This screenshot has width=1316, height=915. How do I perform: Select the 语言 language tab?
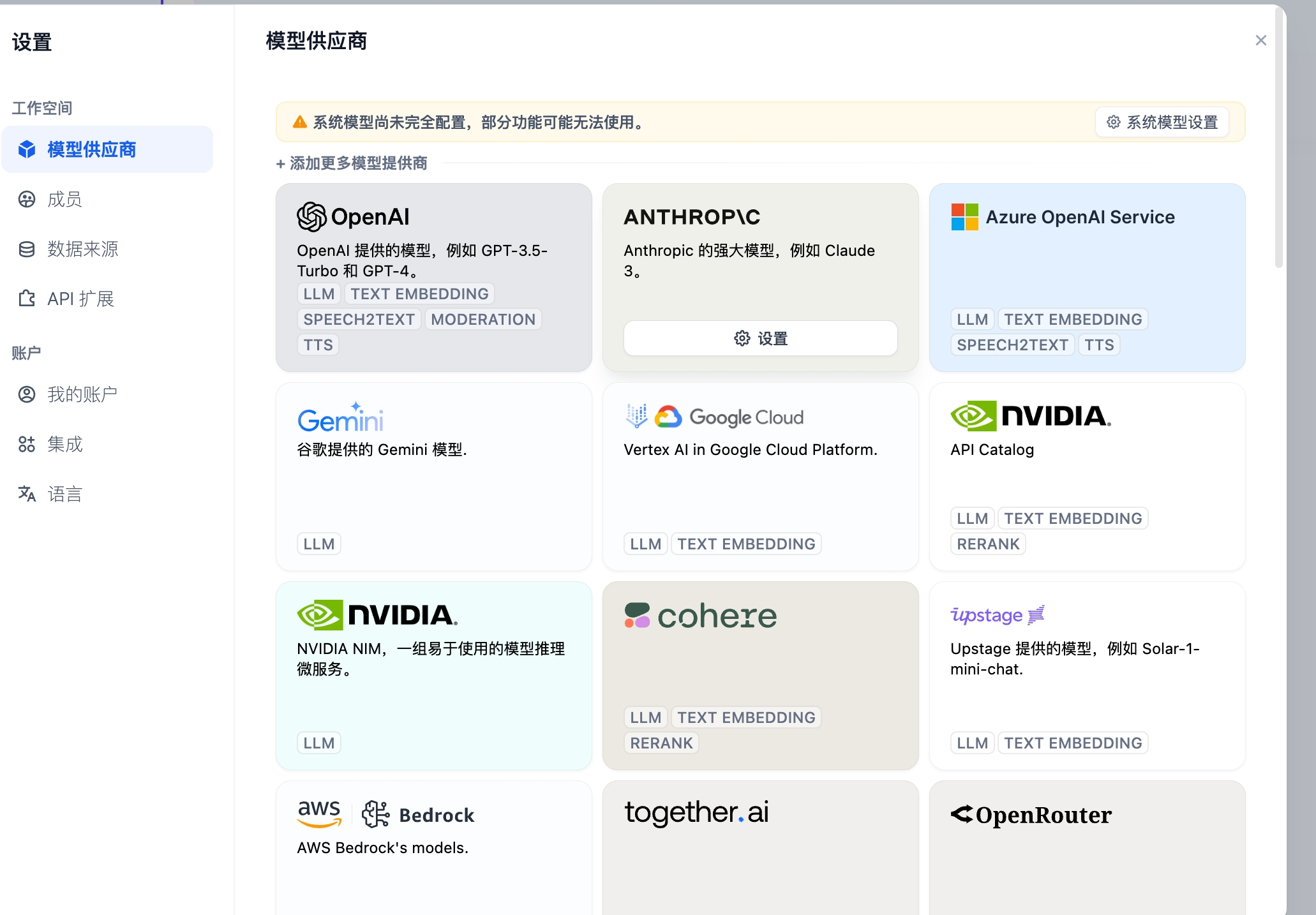(107, 494)
